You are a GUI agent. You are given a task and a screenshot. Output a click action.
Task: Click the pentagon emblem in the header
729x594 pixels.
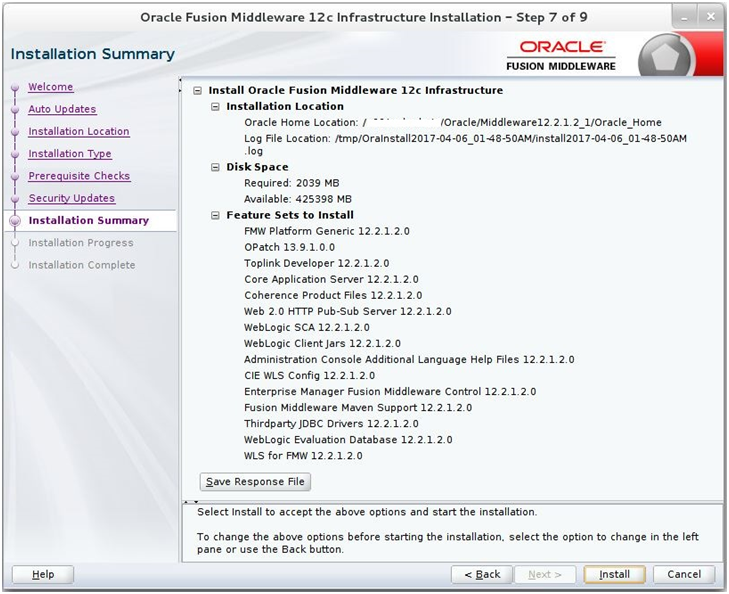click(x=665, y=58)
